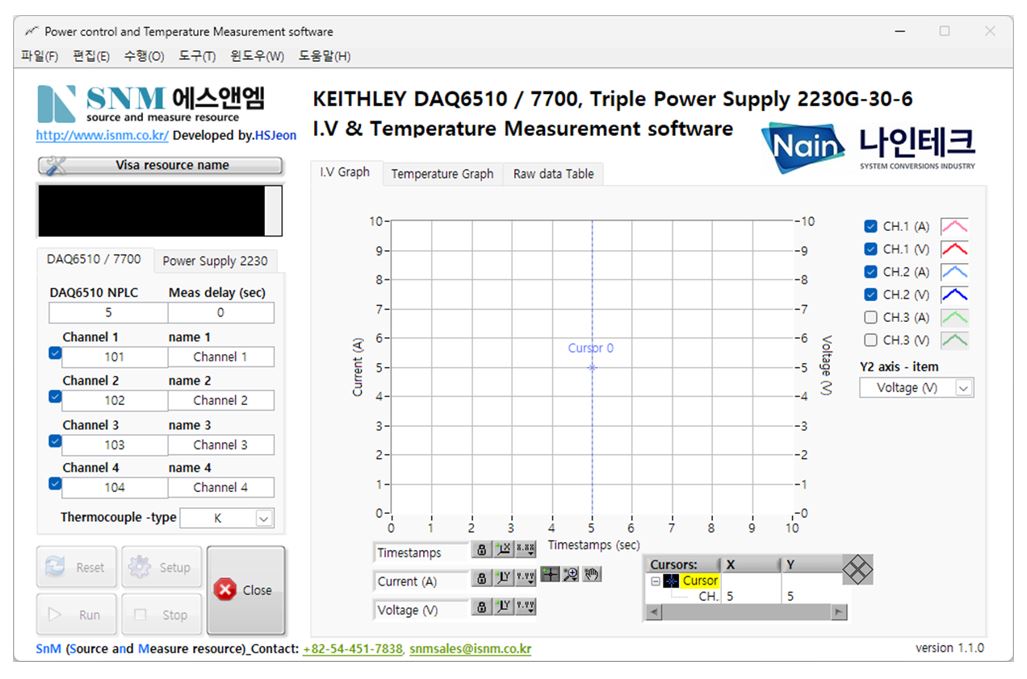Activate the zoom magnifier tool
Viewport: 1027px width, 679px height.
pyautogui.click(x=570, y=574)
